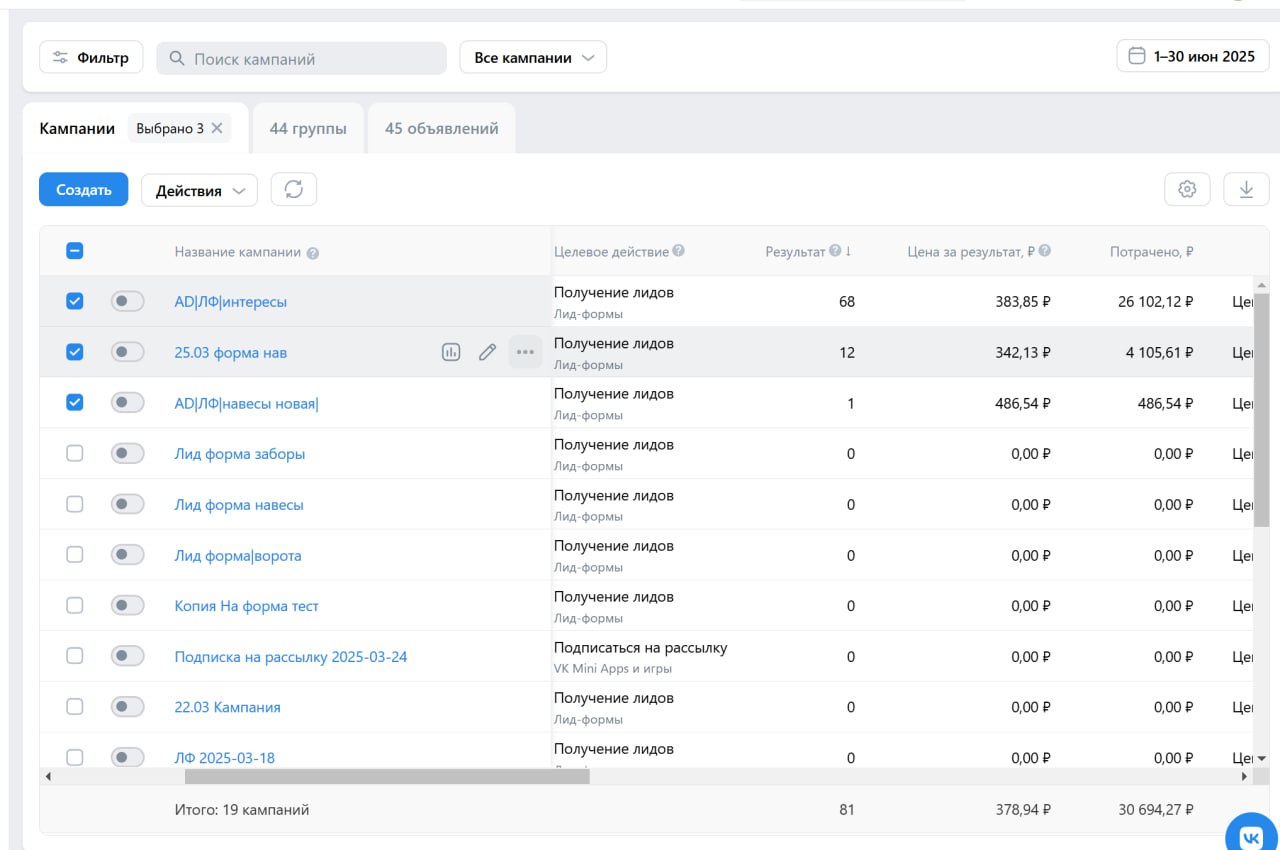1280x850 pixels.
Task: Switch to the 45 объявлений tab
Action: [441, 128]
